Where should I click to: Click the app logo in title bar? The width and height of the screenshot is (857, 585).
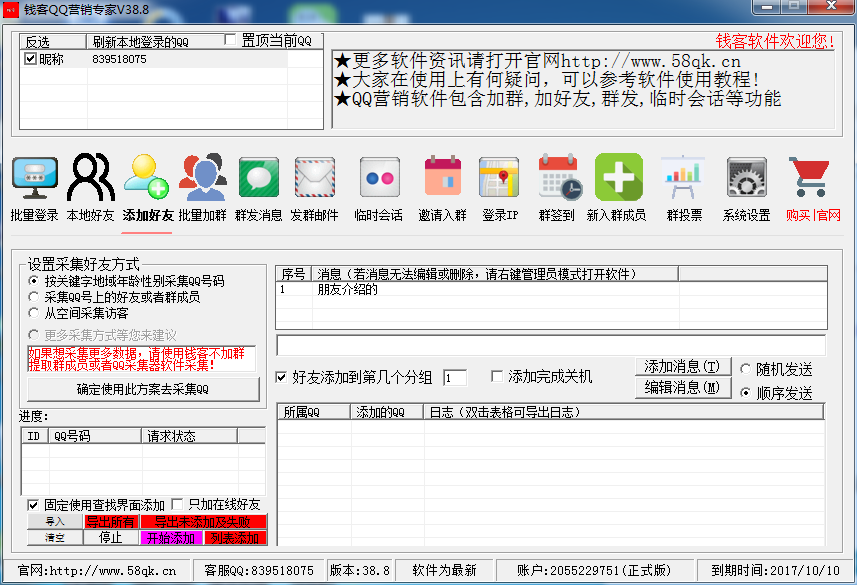11,10
